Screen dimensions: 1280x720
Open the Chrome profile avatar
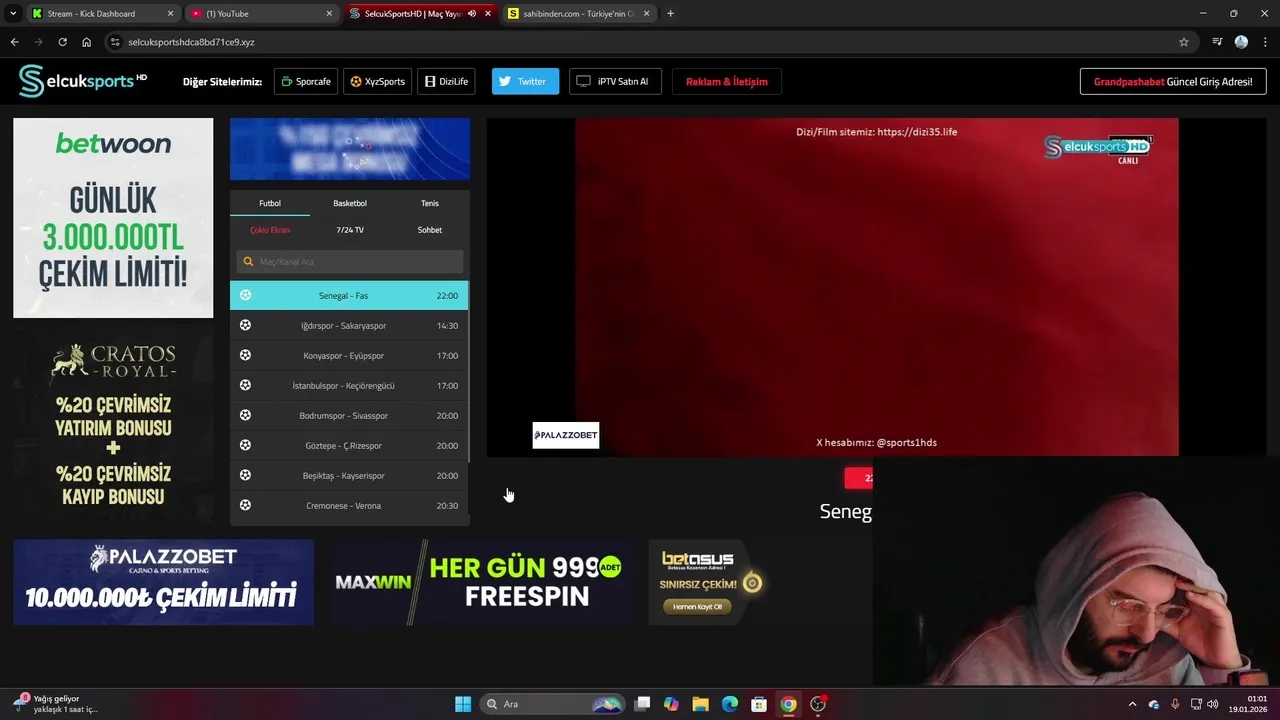pyautogui.click(x=1241, y=42)
